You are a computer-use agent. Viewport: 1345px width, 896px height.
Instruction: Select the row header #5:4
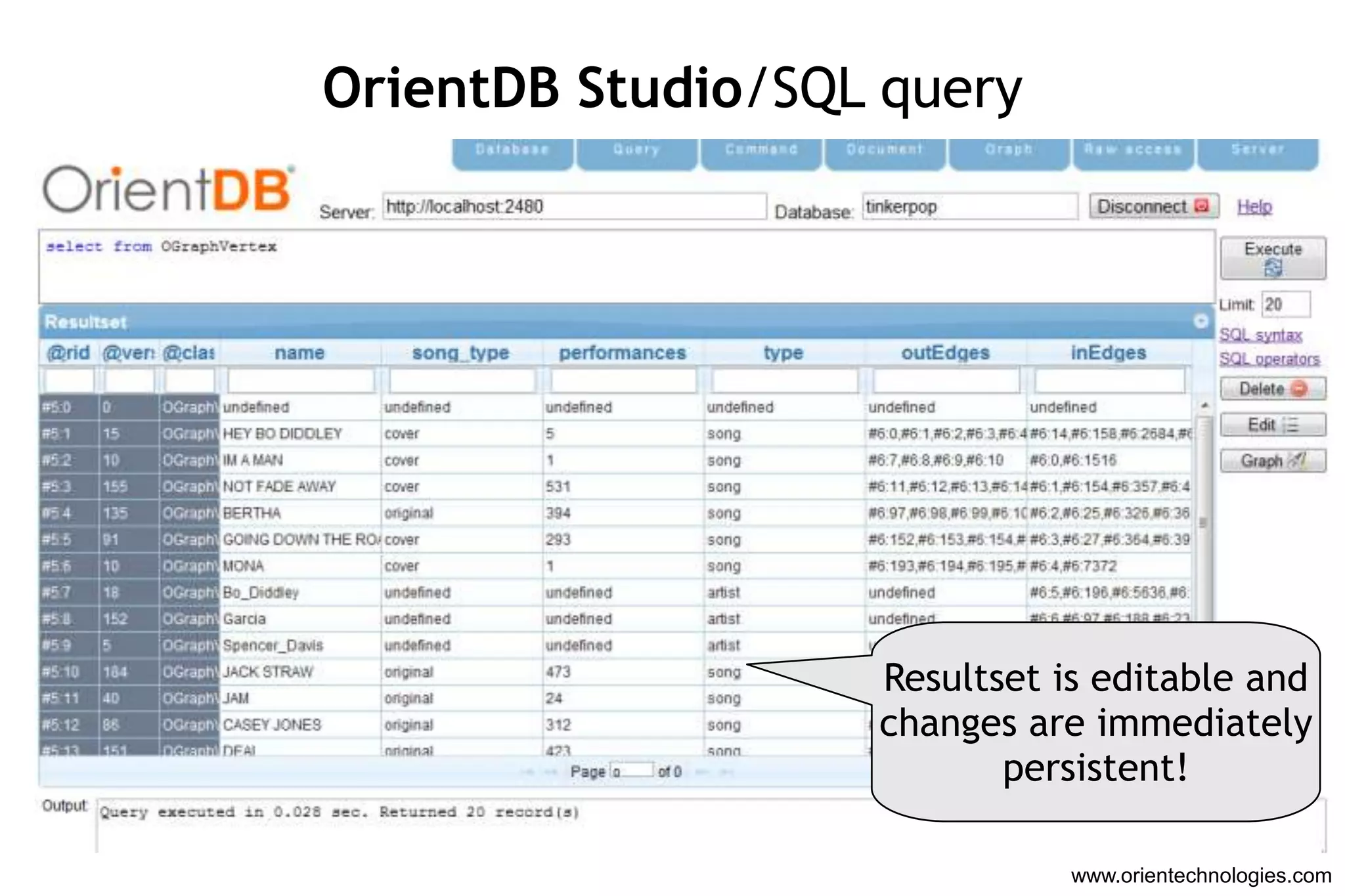(69, 513)
